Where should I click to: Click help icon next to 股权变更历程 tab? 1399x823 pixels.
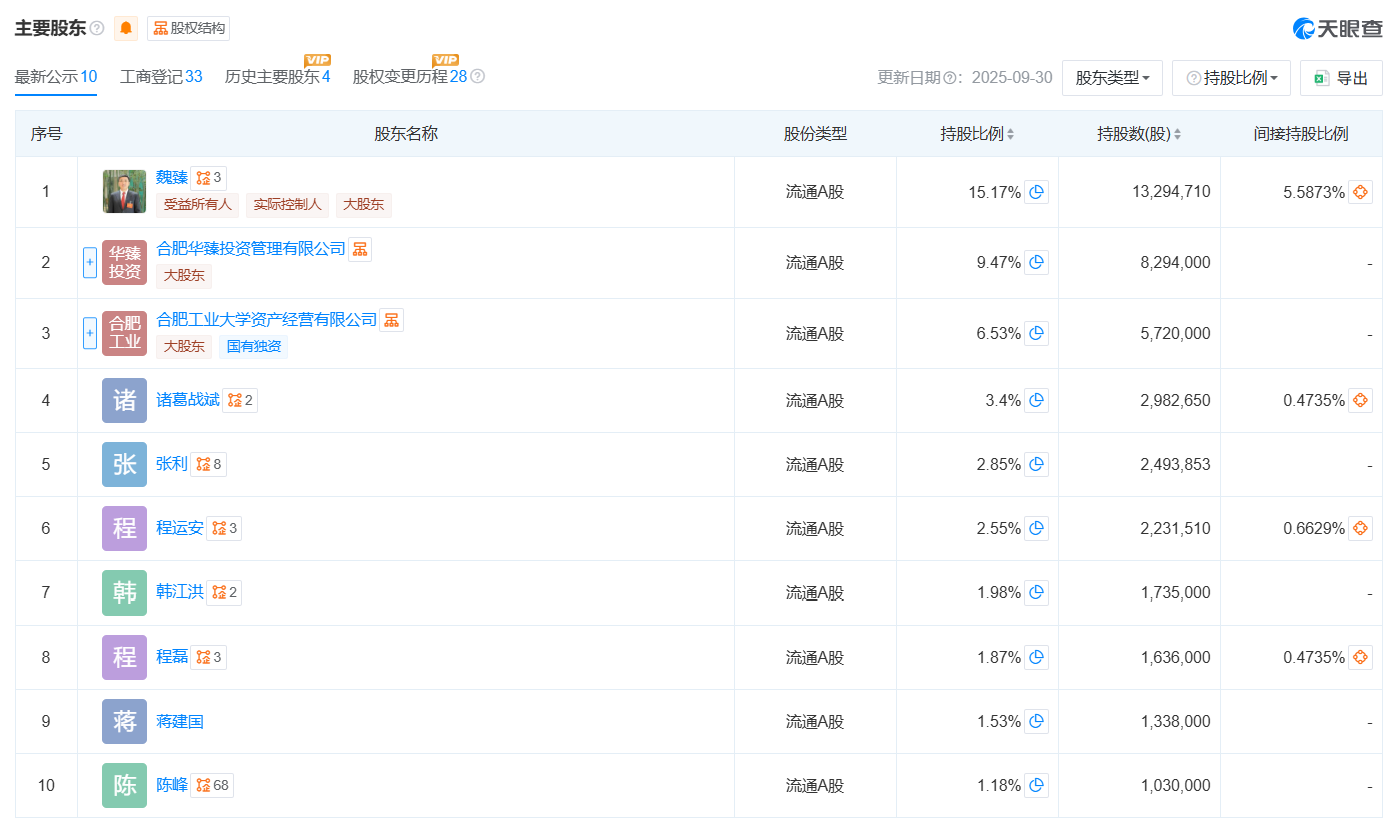coord(478,77)
